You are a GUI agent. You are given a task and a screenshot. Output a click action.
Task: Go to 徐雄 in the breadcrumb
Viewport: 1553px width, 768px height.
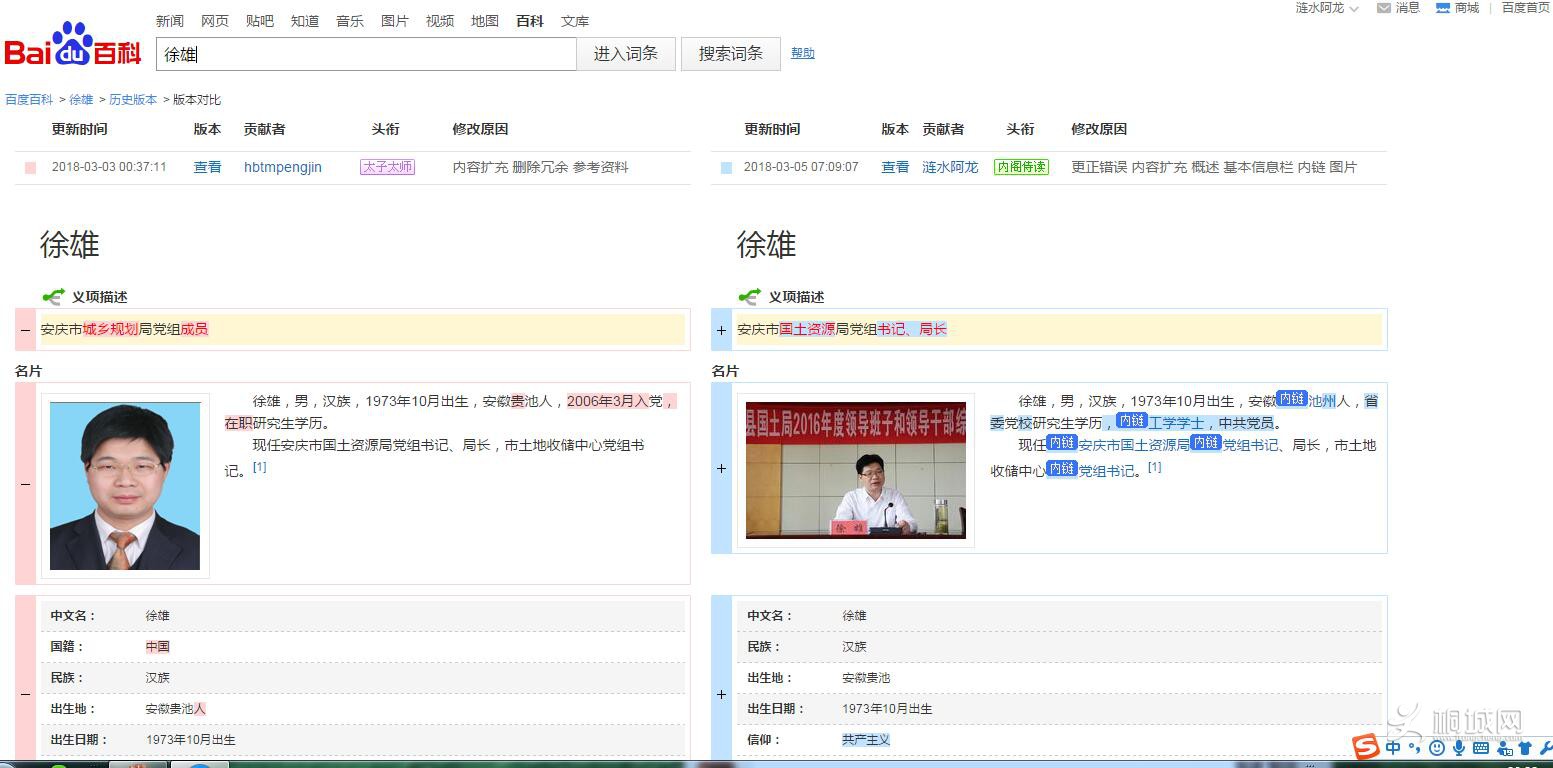tap(81, 100)
